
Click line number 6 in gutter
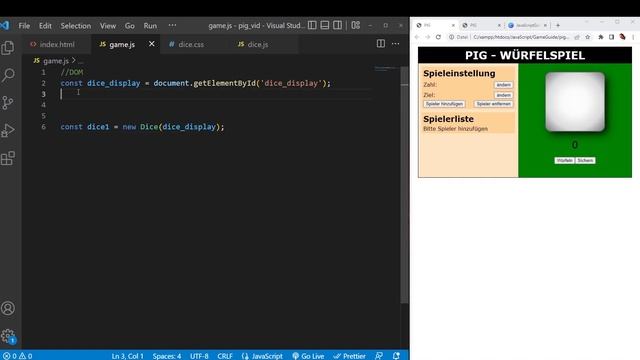pyautogui.click(x=43, y=127)
